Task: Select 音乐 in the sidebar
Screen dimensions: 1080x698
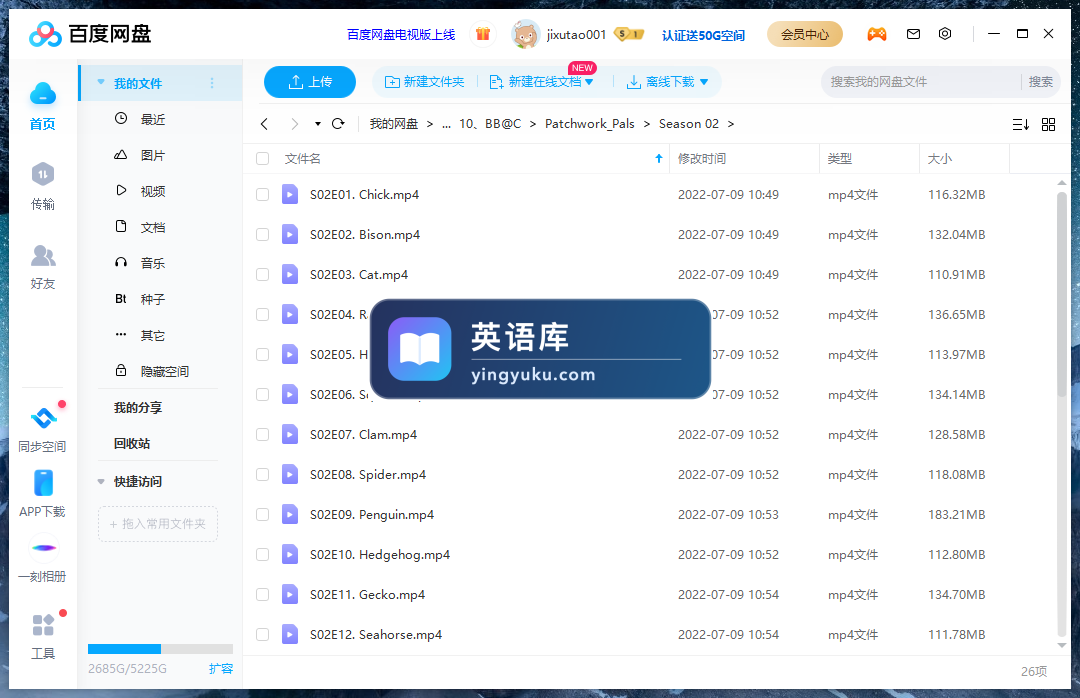Action: [x=153, y=263]
